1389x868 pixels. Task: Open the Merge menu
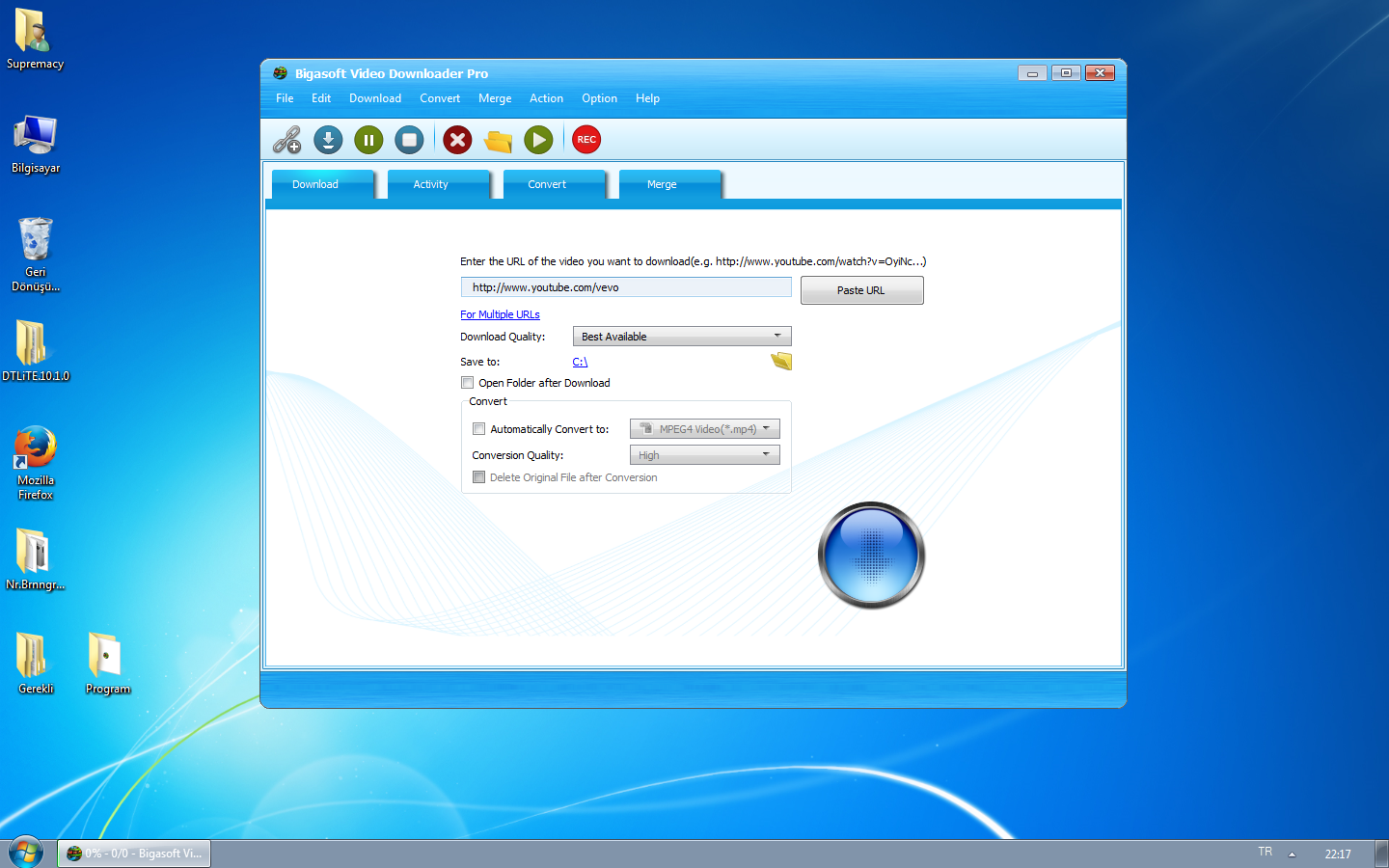[495, 98]
